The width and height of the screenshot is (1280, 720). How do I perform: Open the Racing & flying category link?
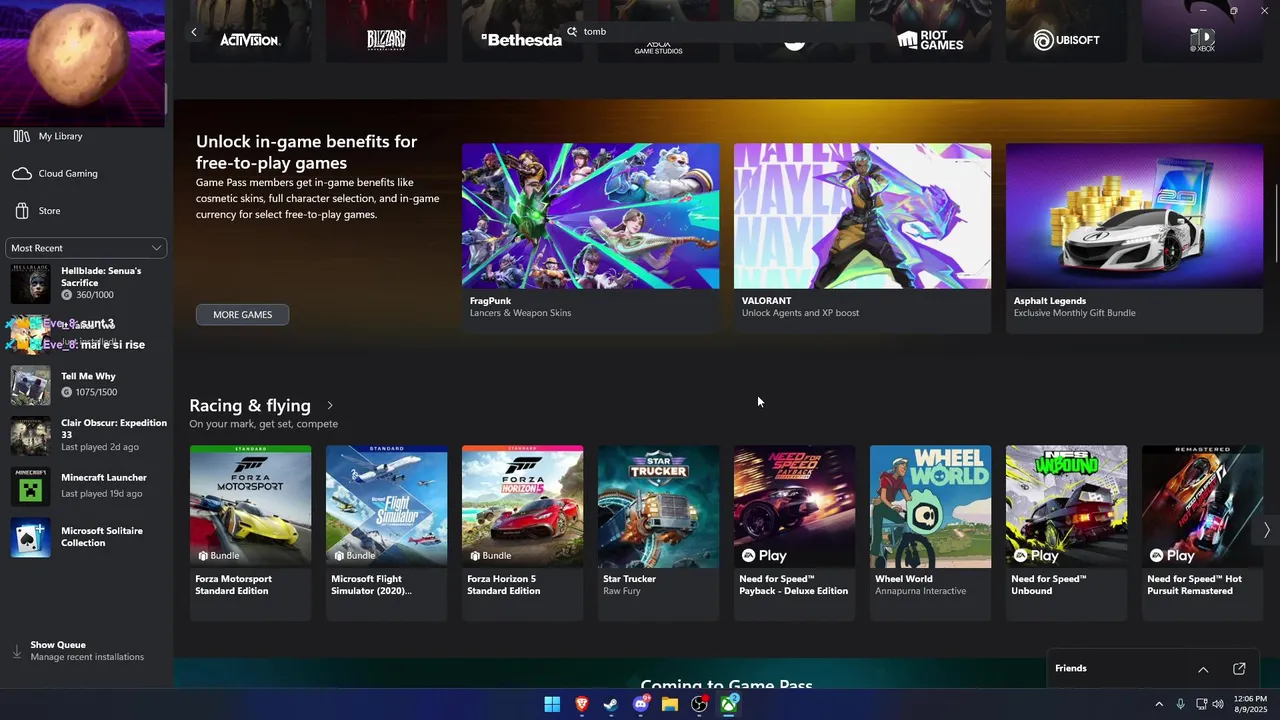click(x=250, y=405)
